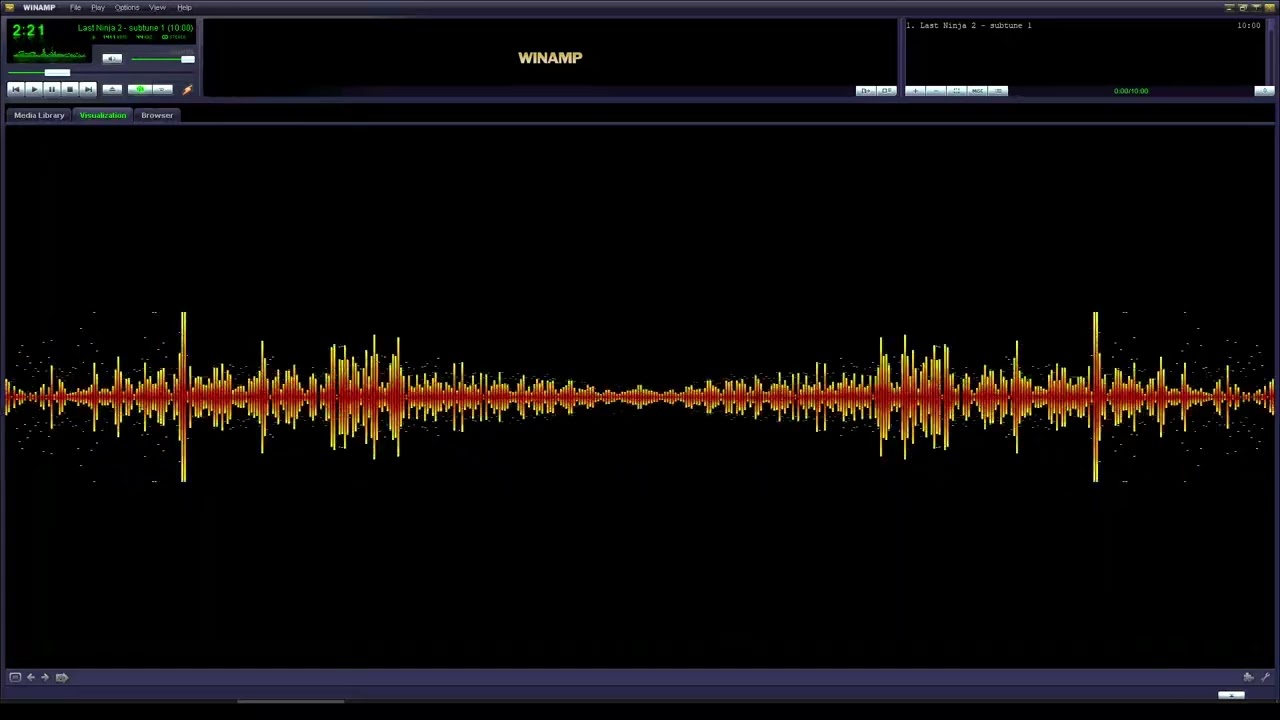Open the Play menu
The height and width of the screenshot is (720, 1280).
pos(98,7)
